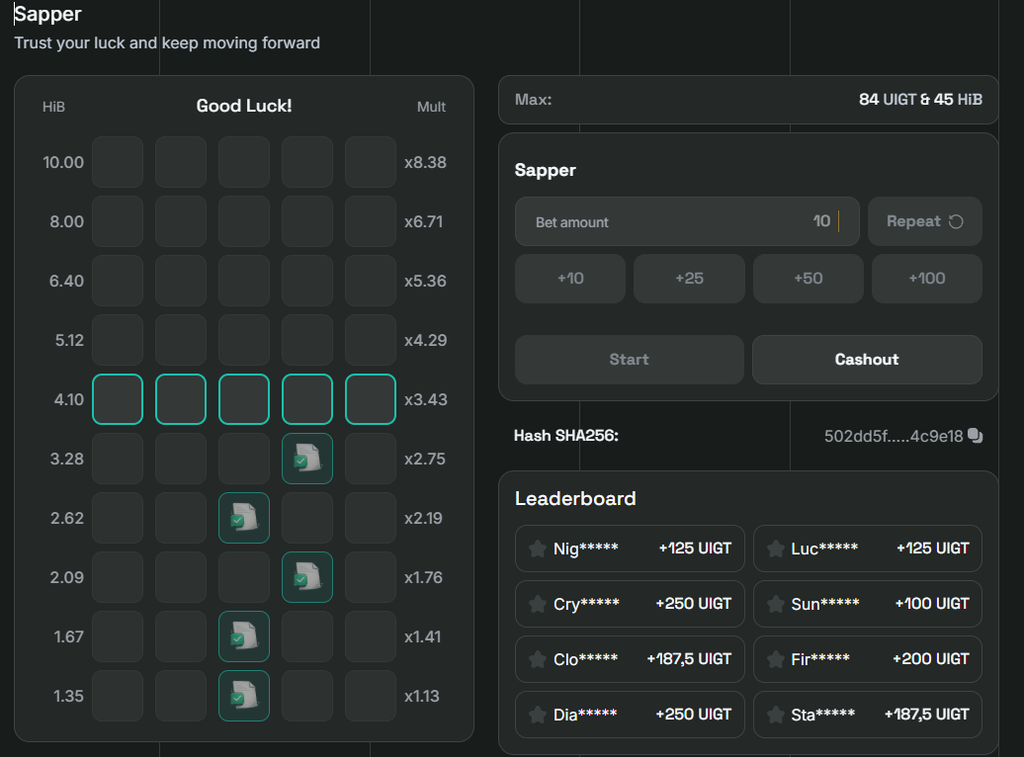Screen dimensions: 1024x757
Task: Click the revealed document tile in row 1.67
Action: (x=244, y=637)
